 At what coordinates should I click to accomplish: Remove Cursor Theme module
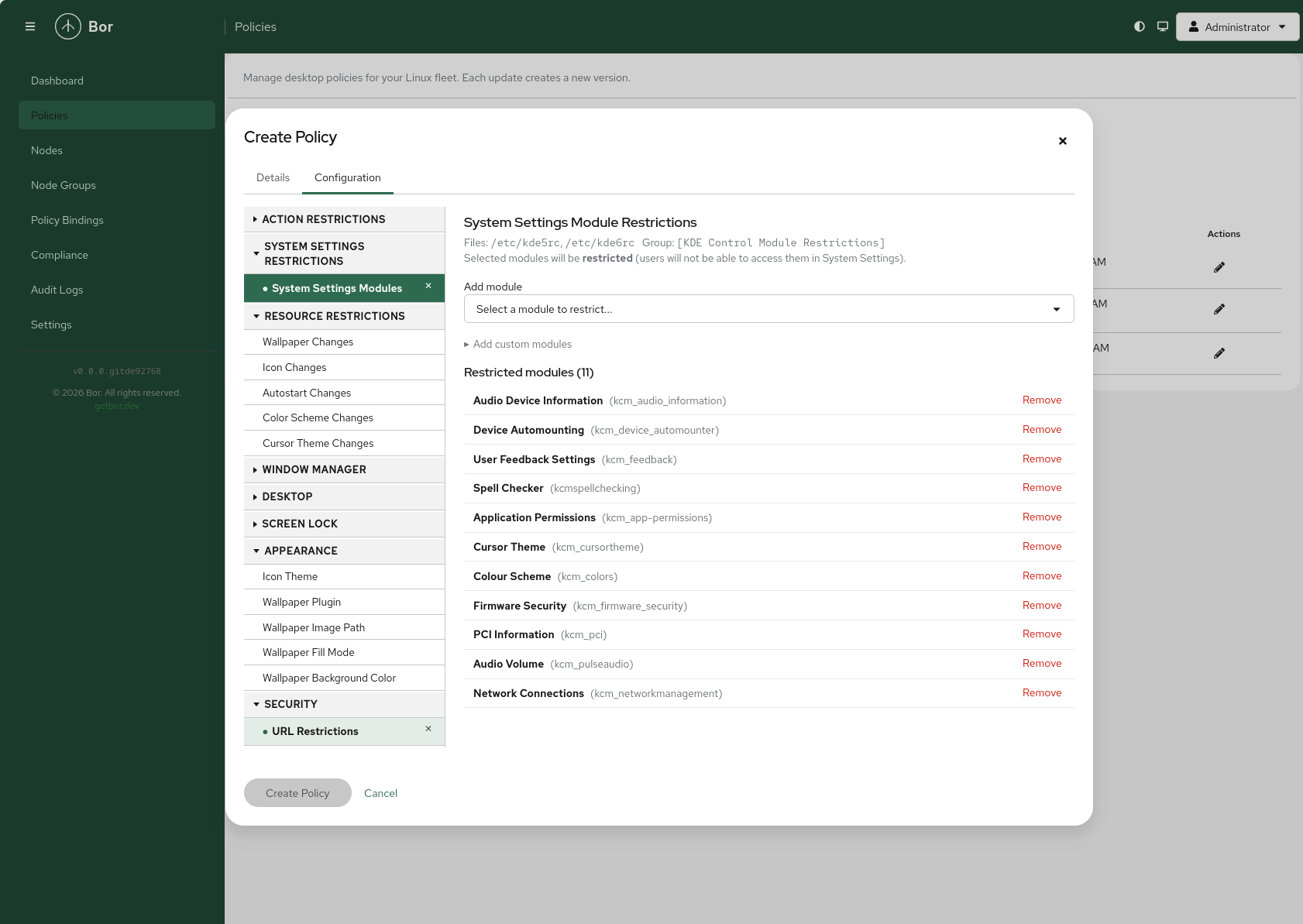1042,547
